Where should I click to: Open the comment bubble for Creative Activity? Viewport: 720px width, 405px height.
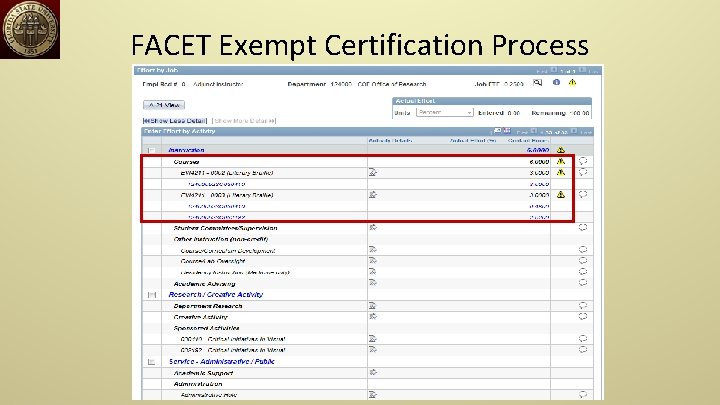tap(583, 316)
